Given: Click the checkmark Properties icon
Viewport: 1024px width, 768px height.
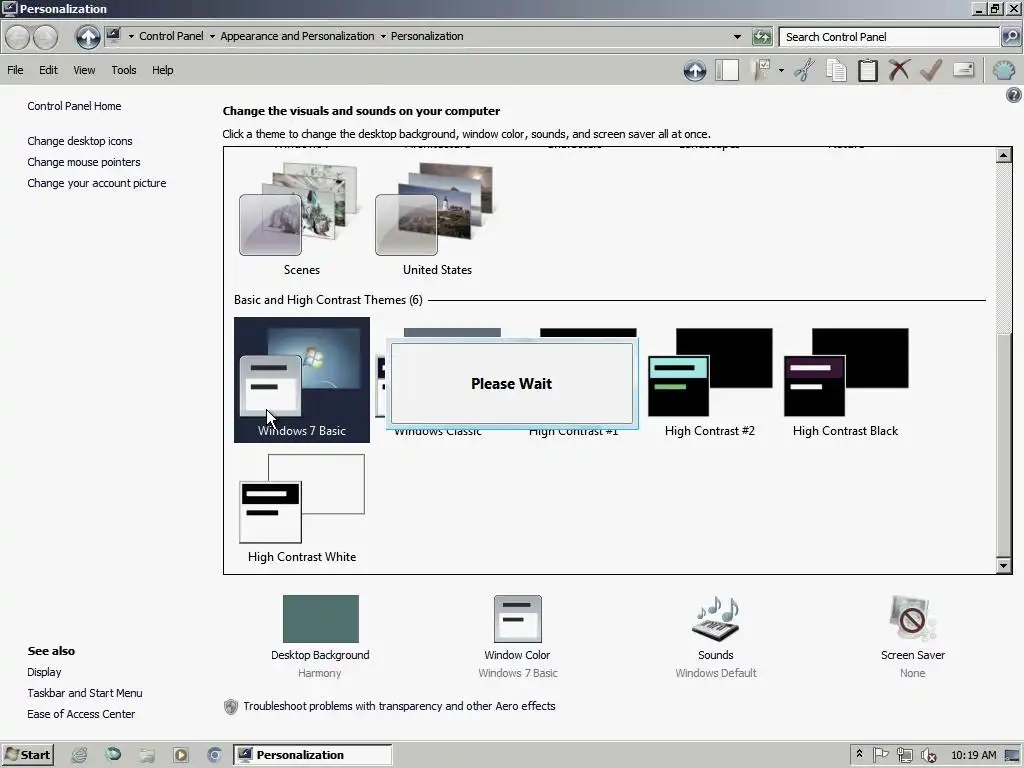Looking at the screenshot, I should tap(931, 70).
